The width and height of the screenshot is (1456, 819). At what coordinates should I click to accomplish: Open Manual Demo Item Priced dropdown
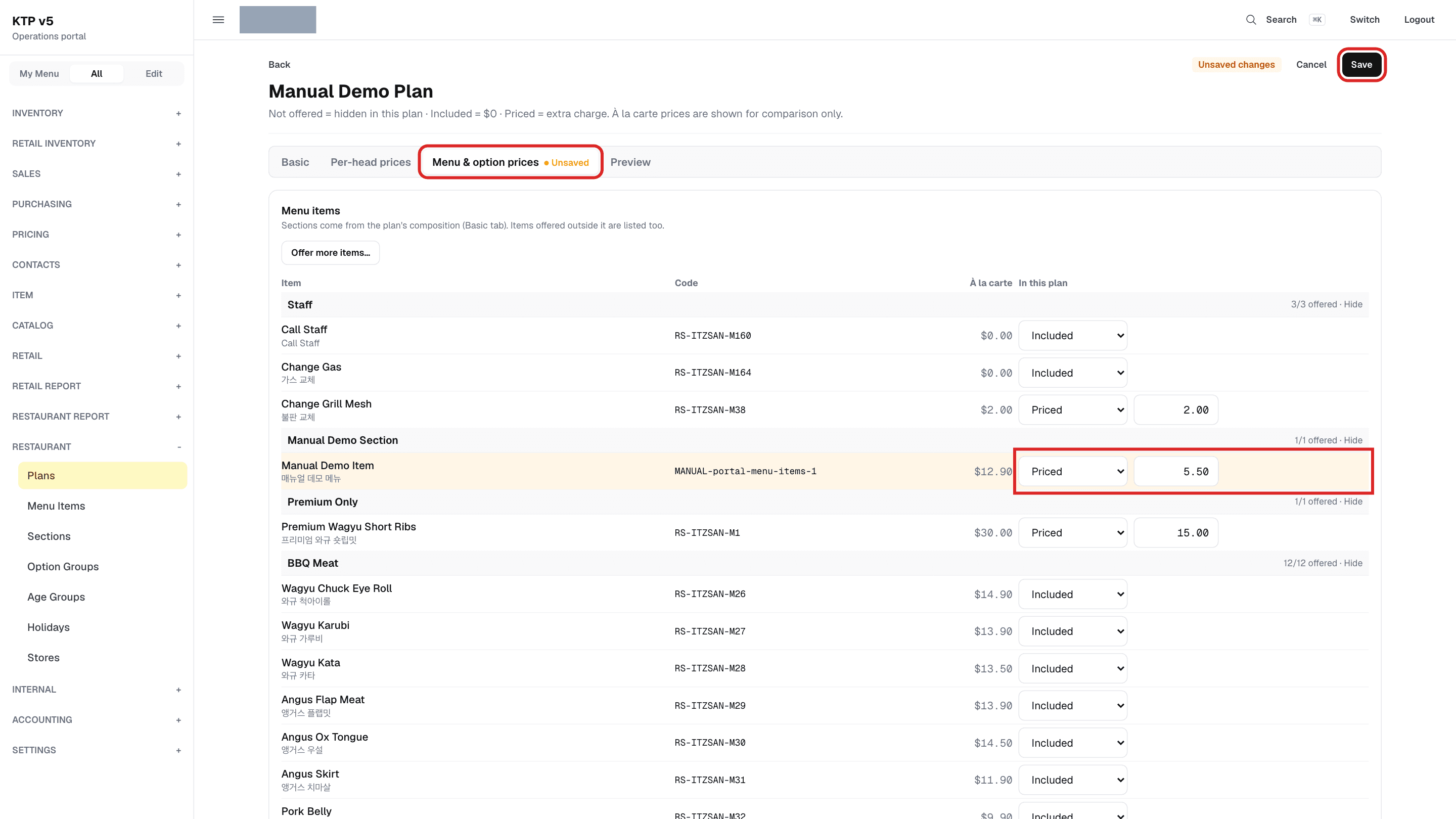[1072, 471]
